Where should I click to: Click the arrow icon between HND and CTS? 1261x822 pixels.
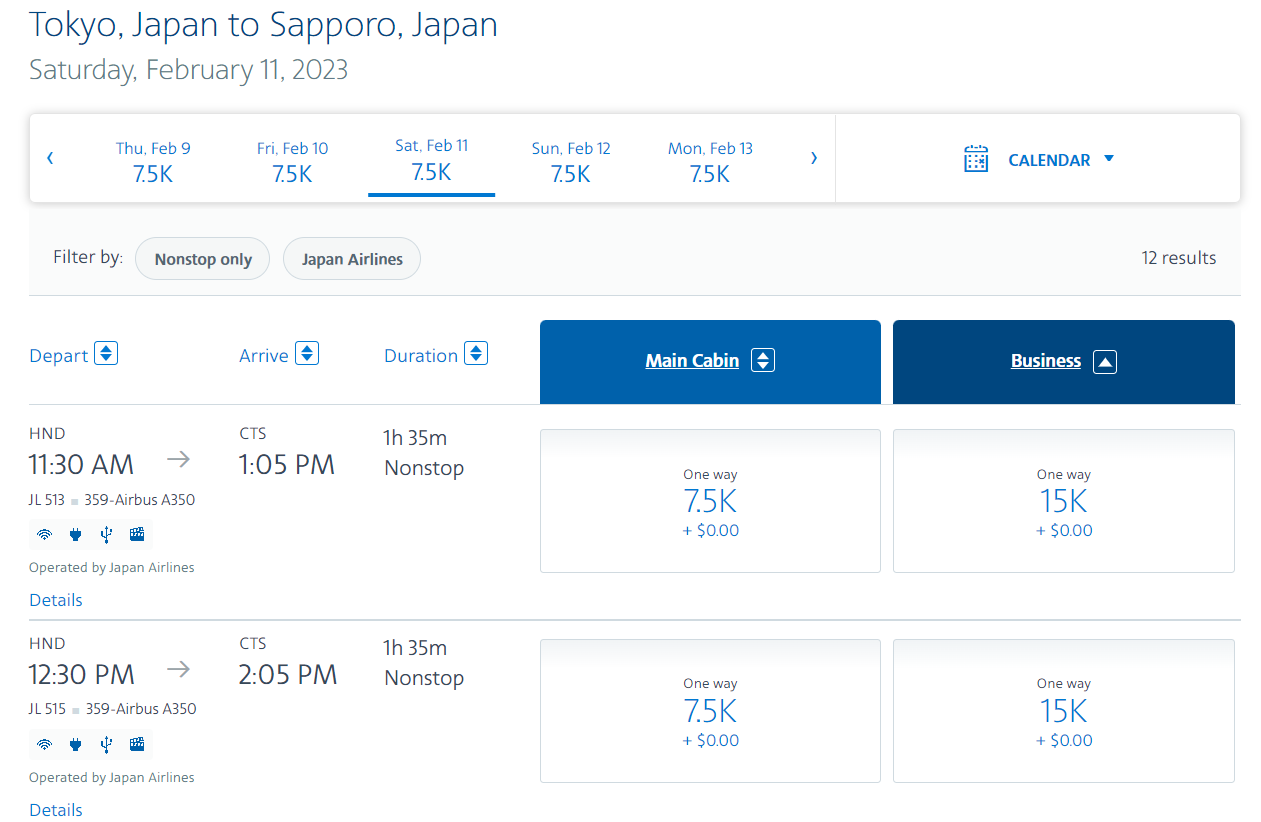(x=178, y=458)
